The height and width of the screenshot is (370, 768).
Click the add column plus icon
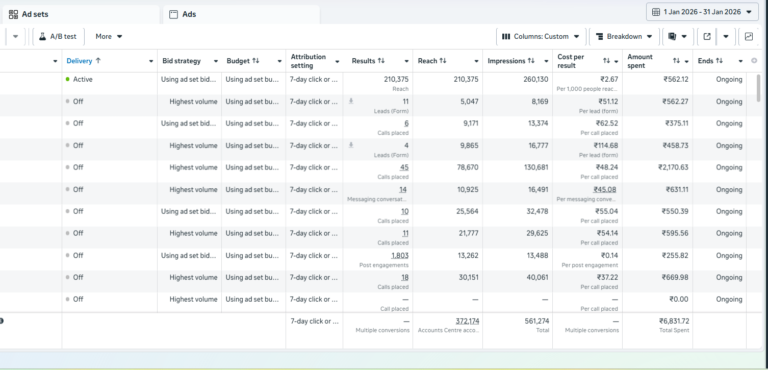pos(754,61)
